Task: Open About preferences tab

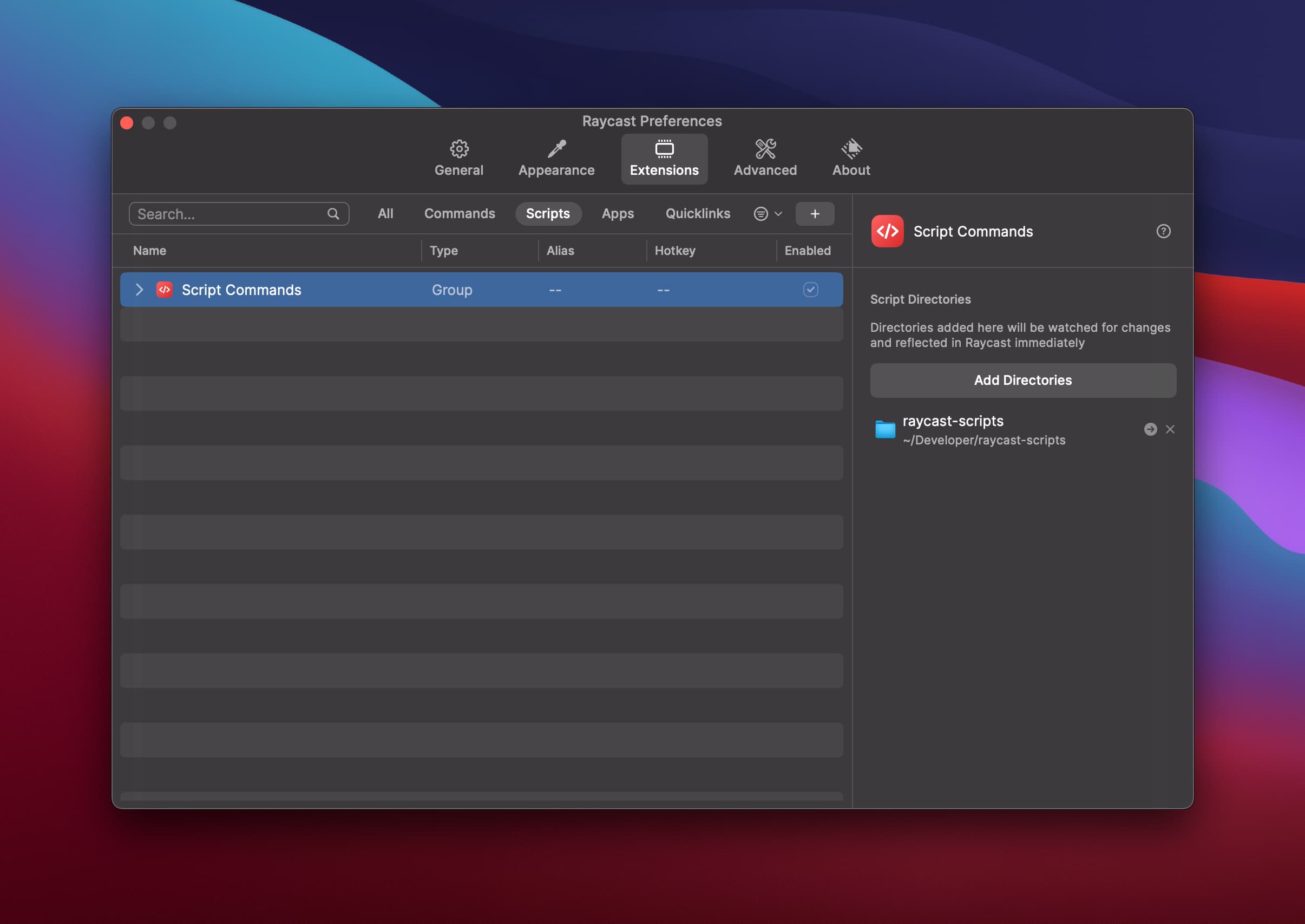Action: tap(851, 157)
